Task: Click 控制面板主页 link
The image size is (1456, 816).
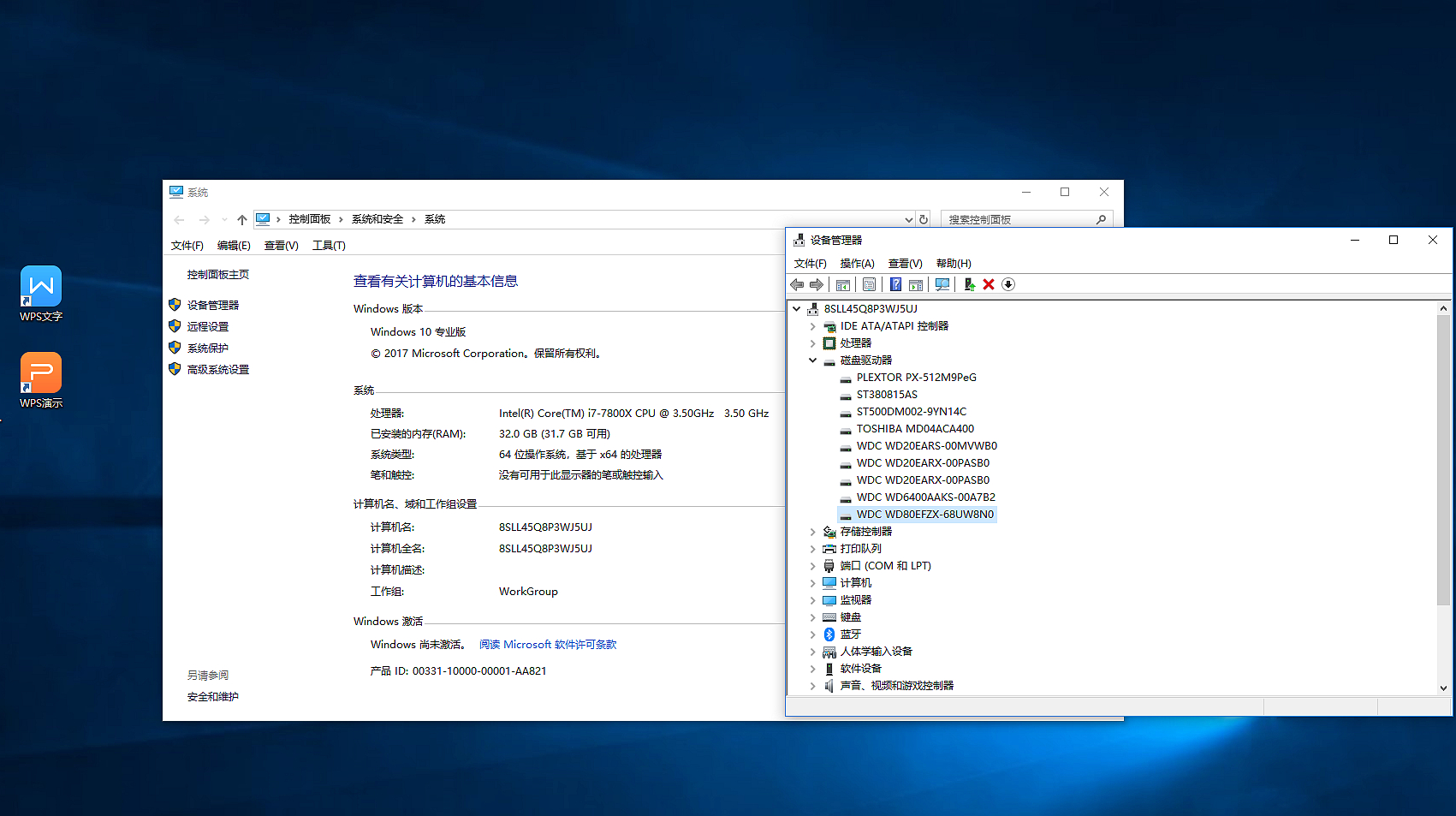Action: [x=218, y=275]
